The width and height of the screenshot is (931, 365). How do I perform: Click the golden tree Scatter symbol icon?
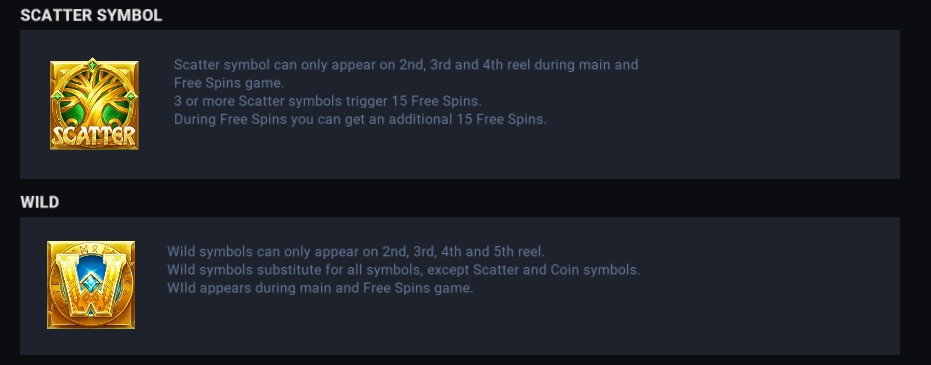94,104
